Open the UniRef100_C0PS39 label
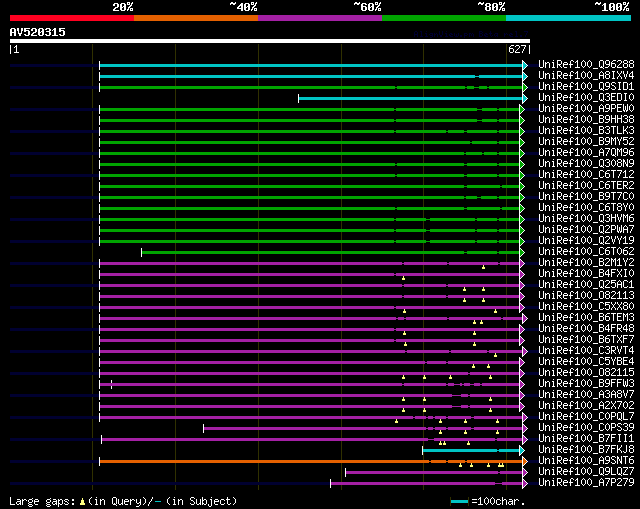The height and width of the screenshot is (509, 640). pos(586,428)
